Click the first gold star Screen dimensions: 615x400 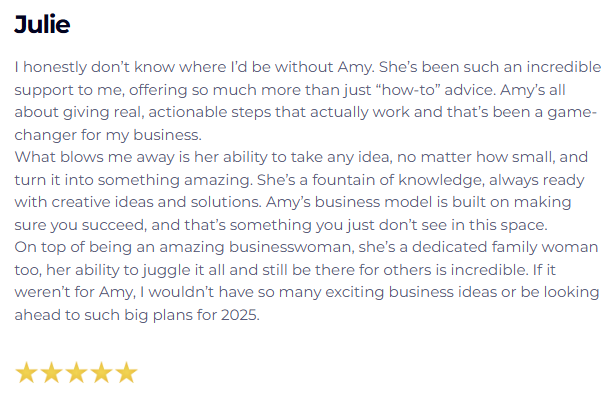(26, 372)
